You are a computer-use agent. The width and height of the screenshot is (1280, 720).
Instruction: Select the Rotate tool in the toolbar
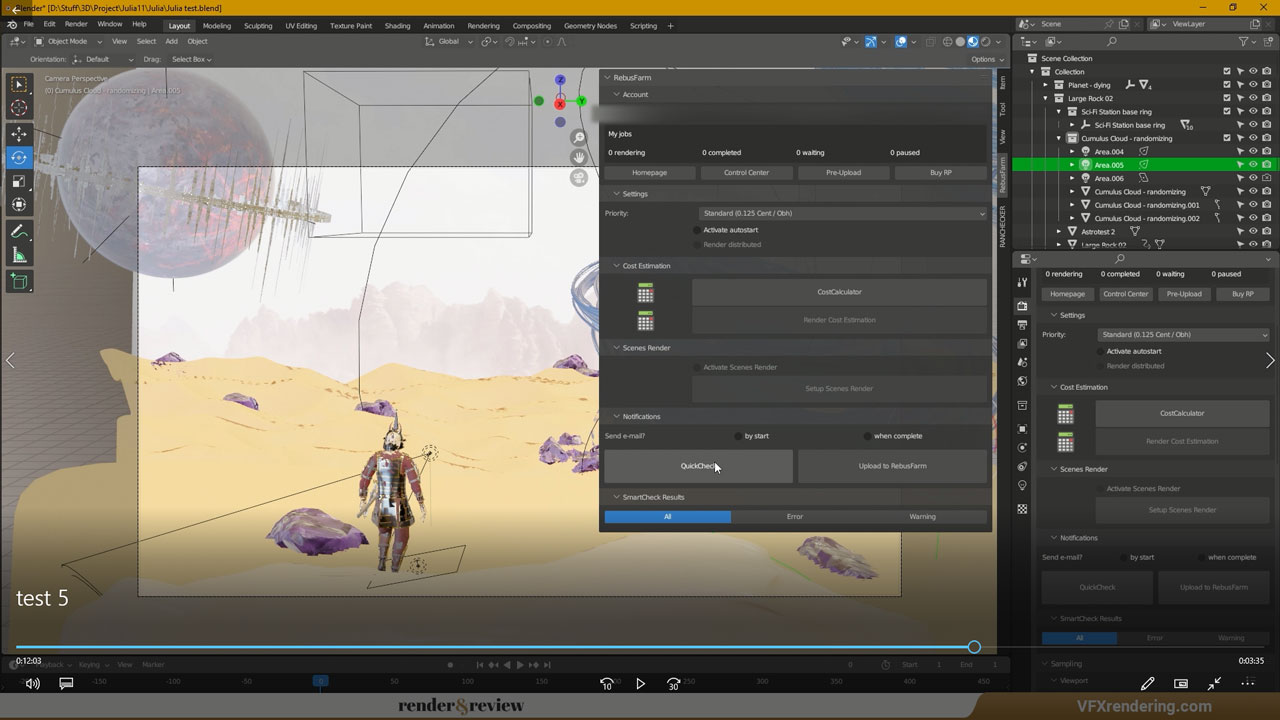tap(19, 157)
